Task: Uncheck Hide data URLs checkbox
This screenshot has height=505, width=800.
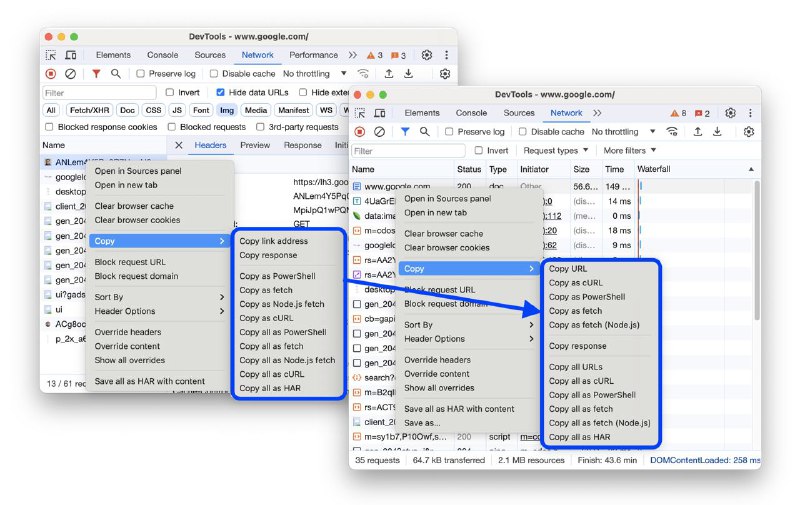Action: pyautogui.click(x=220, y=92)
